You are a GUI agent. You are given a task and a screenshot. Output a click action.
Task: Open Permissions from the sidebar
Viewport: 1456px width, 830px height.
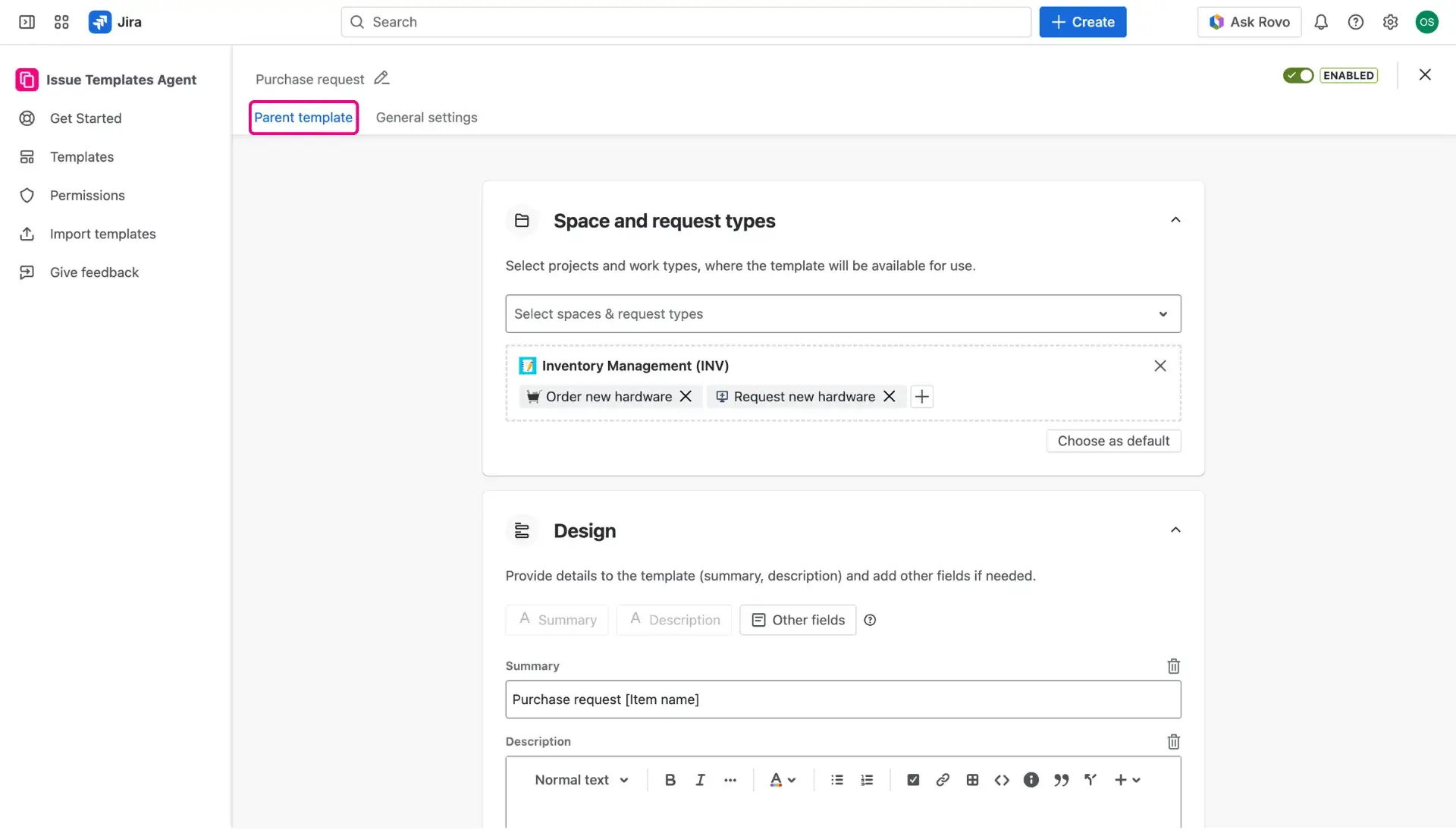(86, 195)
